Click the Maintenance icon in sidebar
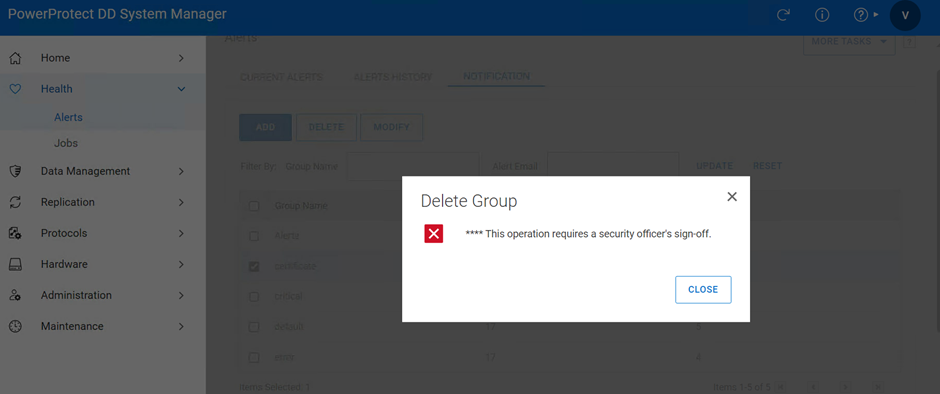This screenshot has height=394, width=940. pos(16,326)
